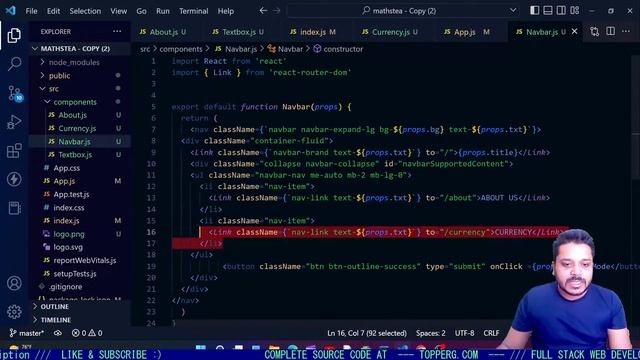Open App.test.js in the file tree

coord(71,194)
